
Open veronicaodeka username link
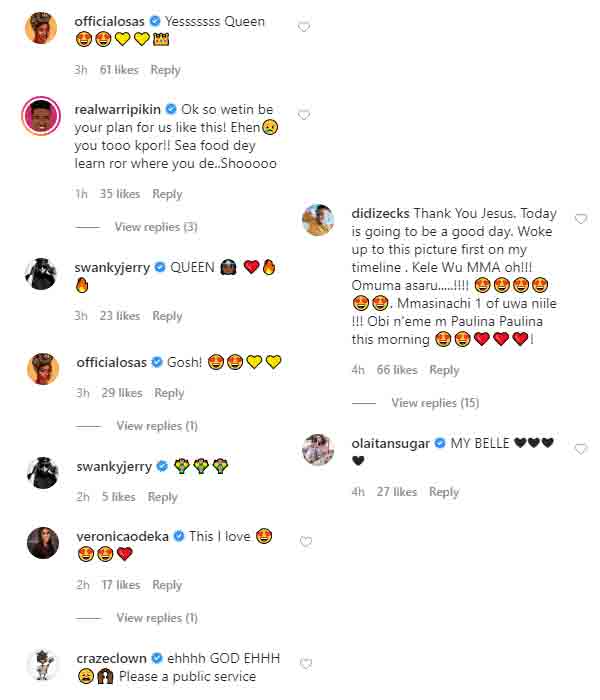click(122, 536)
